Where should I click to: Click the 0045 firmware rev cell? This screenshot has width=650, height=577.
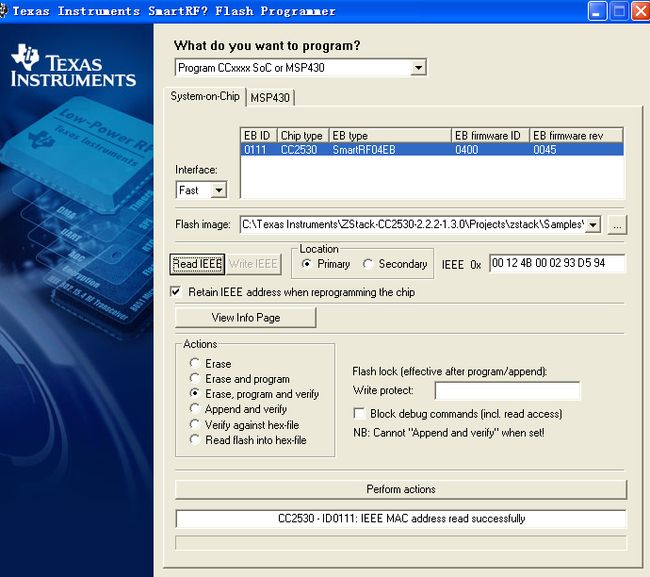(545, 150)
